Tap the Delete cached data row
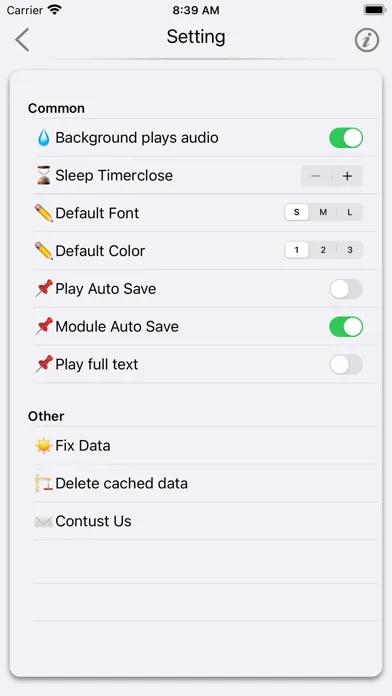Image resolution: width=392 pixels, height=696 pixels. [x=206, y=483]
